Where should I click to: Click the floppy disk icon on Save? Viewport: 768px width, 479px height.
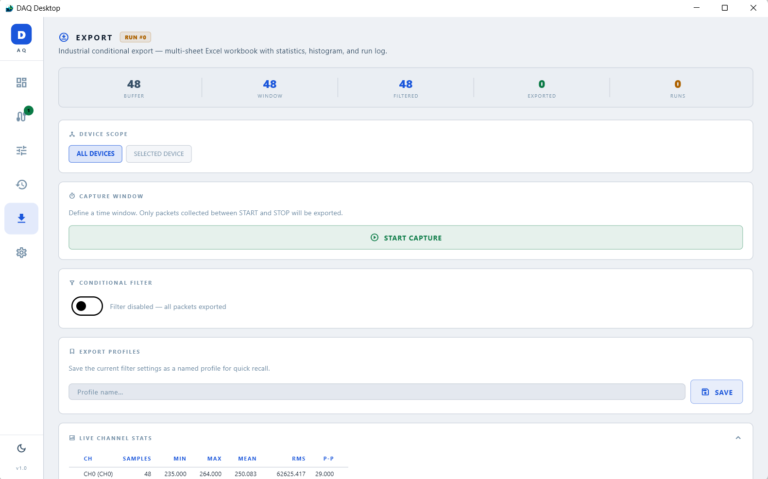pyautogui.click(x=705, y=392)
